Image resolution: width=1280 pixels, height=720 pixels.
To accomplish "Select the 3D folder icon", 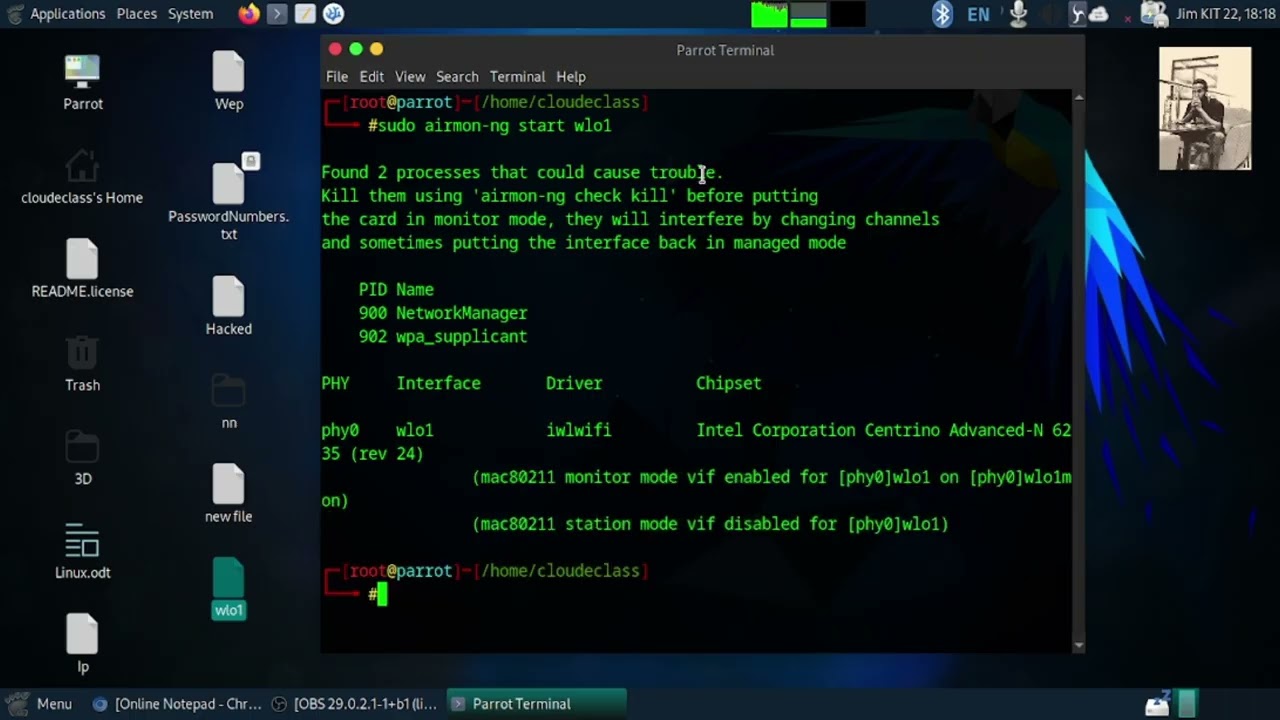I will 82,457.
